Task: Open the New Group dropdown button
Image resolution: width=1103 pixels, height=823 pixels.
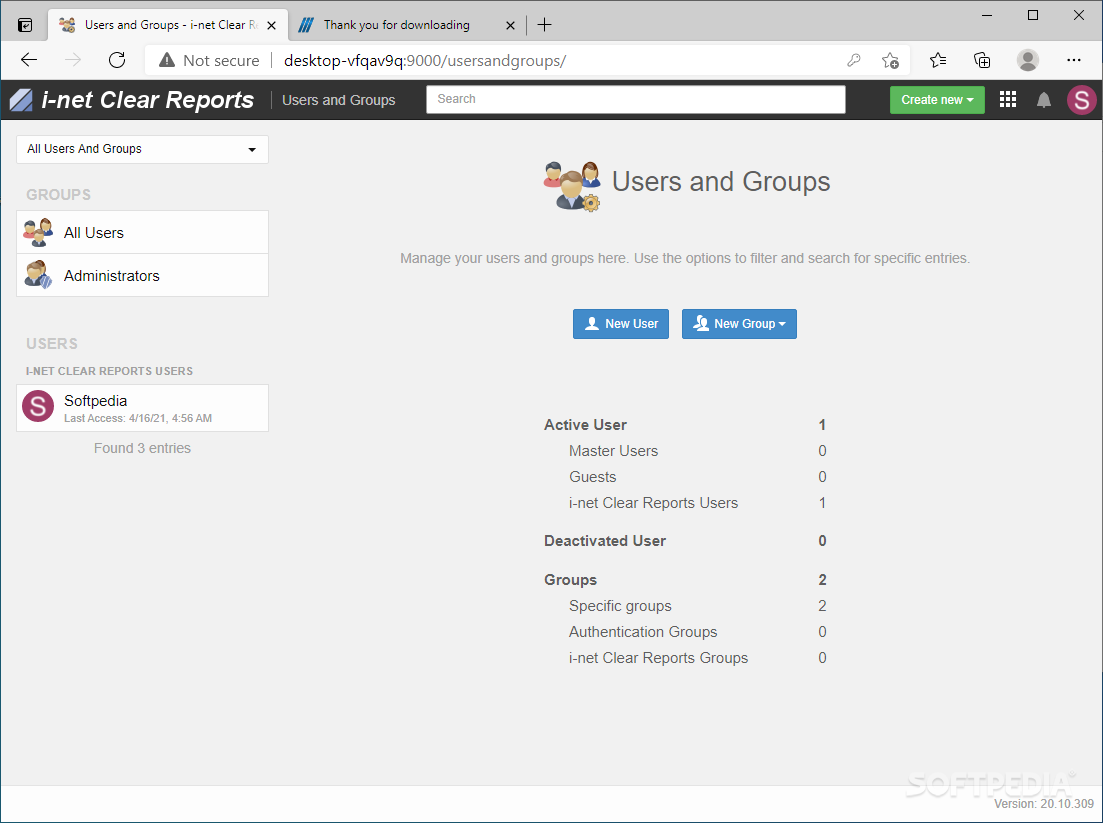Action: 739,324
